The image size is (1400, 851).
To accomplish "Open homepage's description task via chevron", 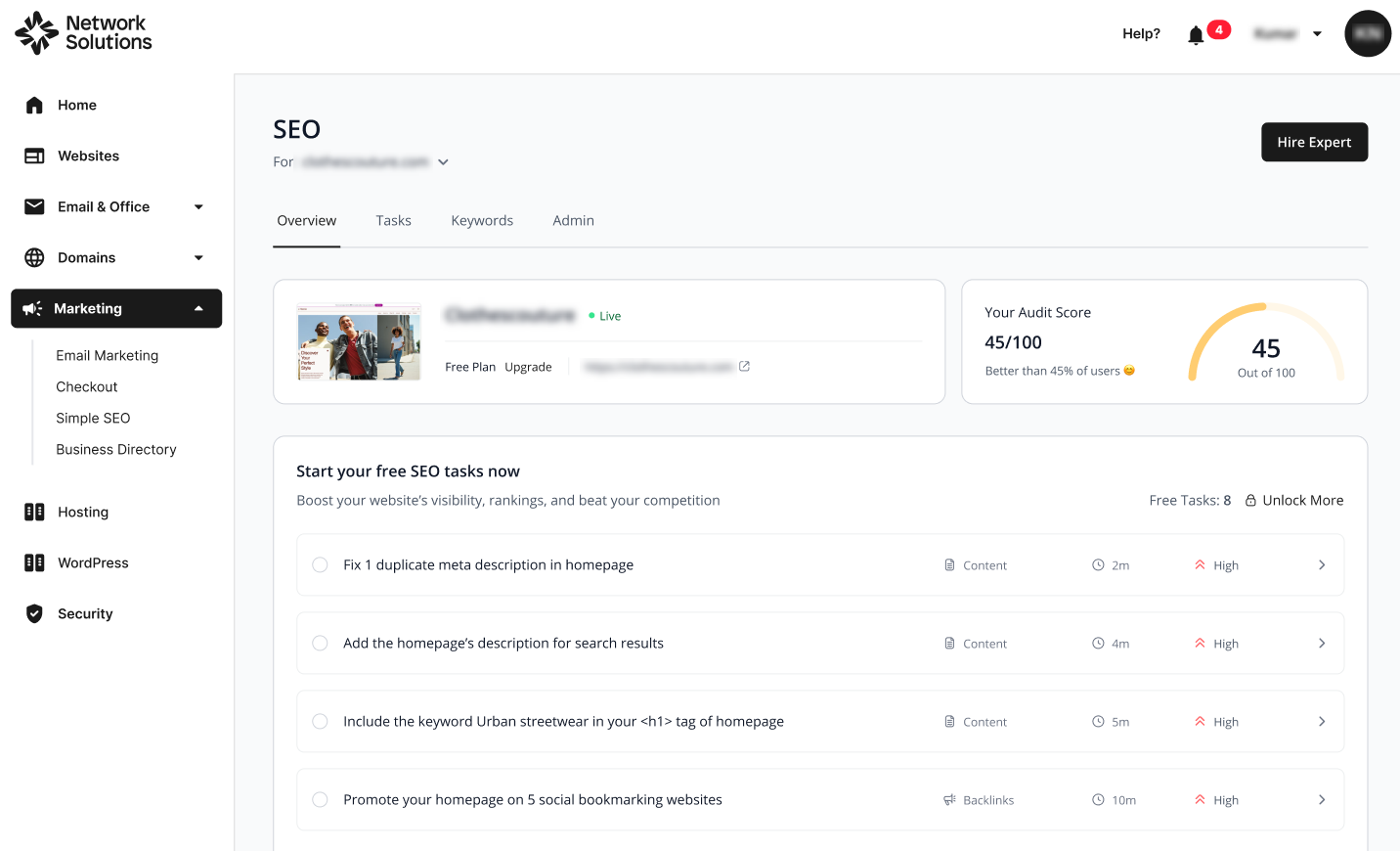I will [x=1322, y=643].
